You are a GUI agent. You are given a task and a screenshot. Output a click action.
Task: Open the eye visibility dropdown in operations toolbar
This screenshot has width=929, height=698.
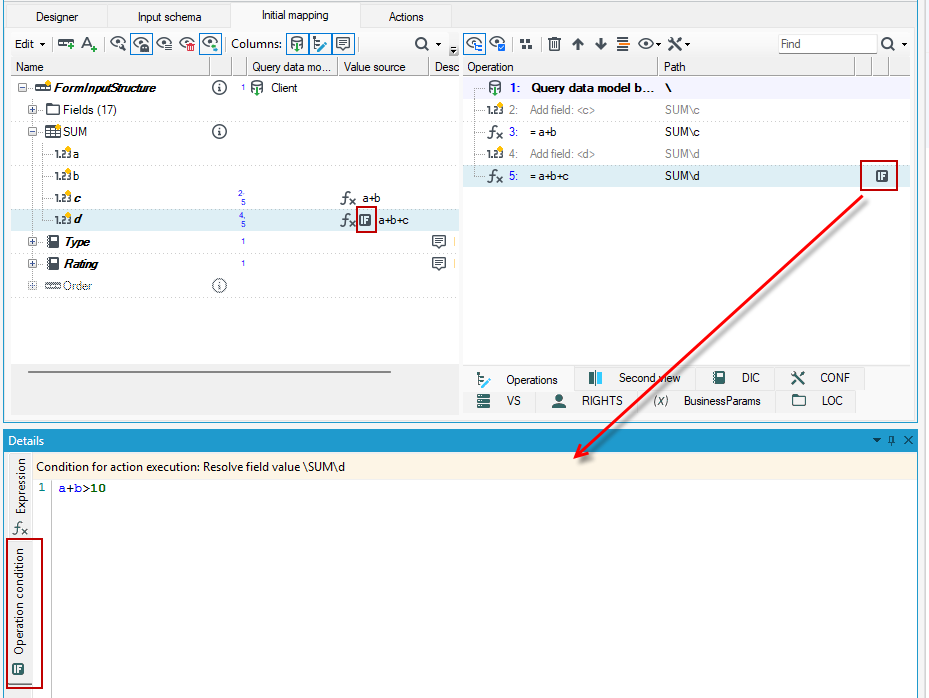click(x=649, y=44)
